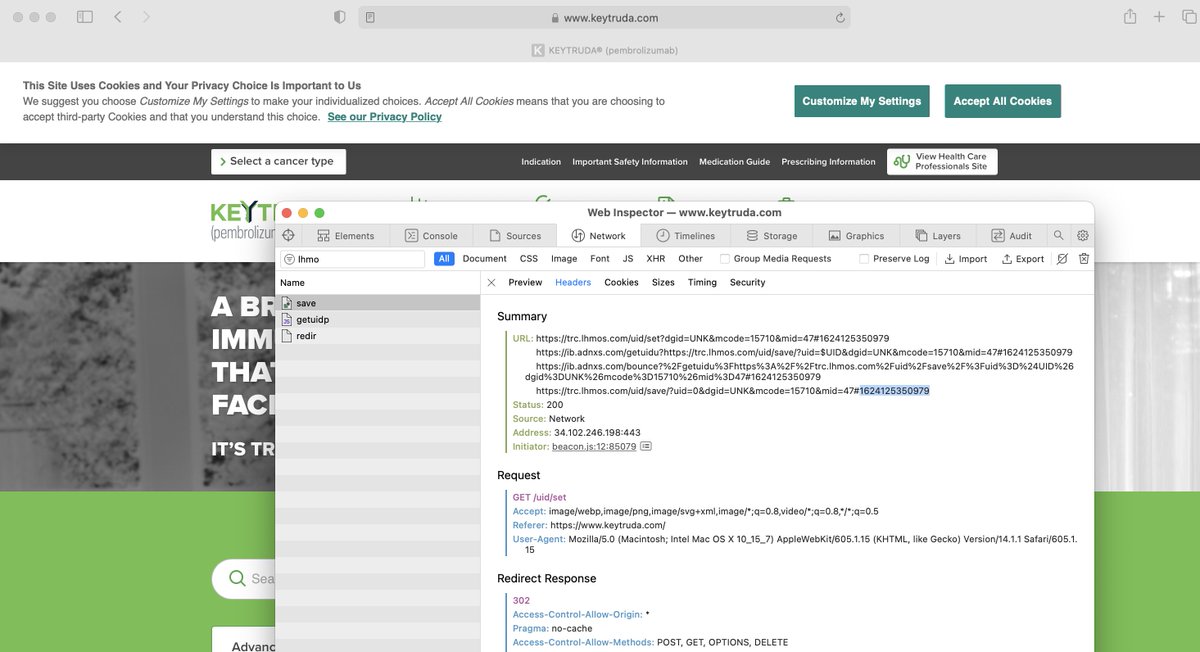The image size is (1200, 652).
Task: Click the Import button
Action: (966, 259)
